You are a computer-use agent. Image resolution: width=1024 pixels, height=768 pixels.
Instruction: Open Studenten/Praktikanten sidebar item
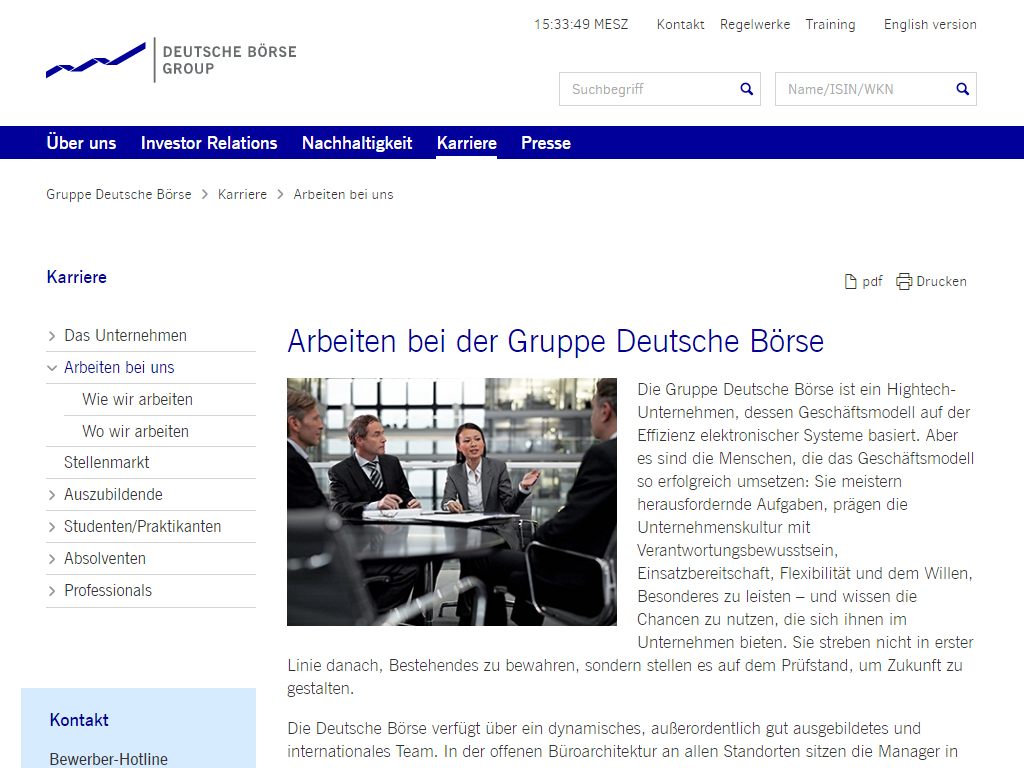pos(142,527)
